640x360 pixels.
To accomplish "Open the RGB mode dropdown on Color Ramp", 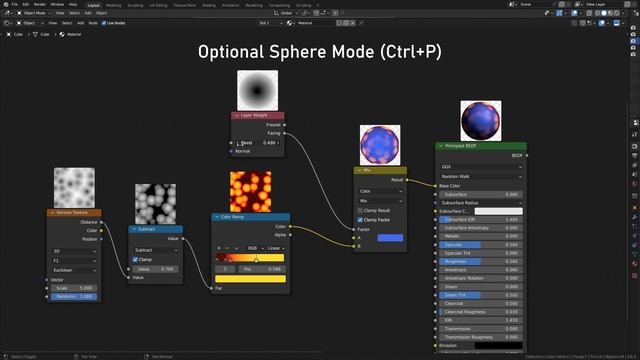I will pos(256,248).
